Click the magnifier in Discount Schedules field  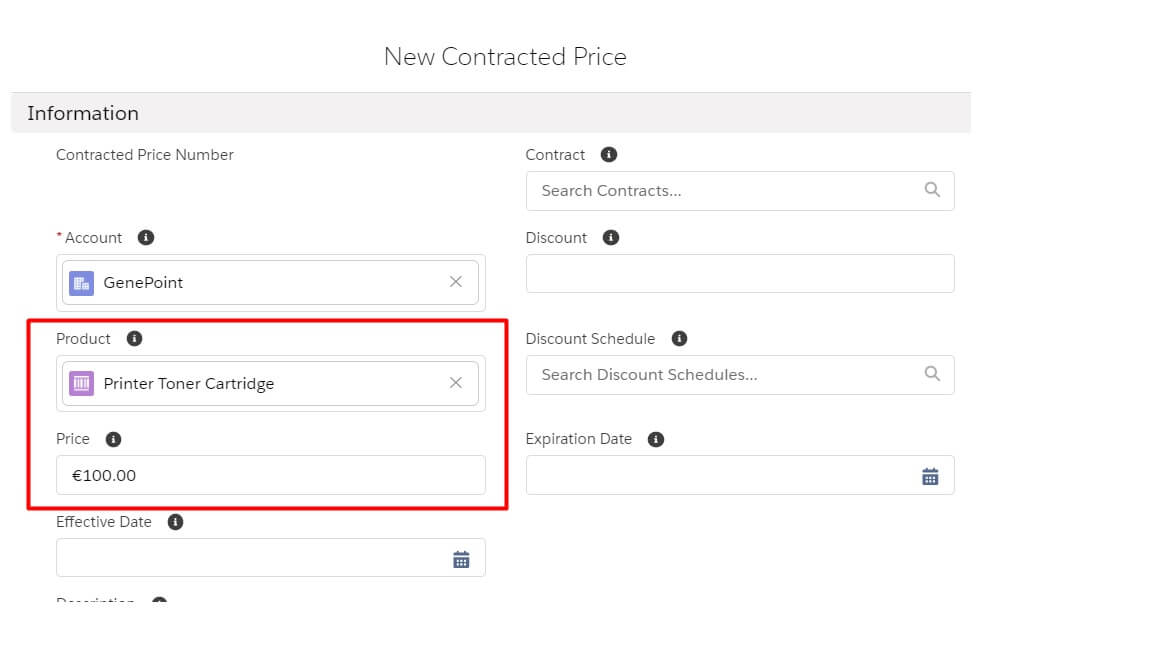click(932, 374)
